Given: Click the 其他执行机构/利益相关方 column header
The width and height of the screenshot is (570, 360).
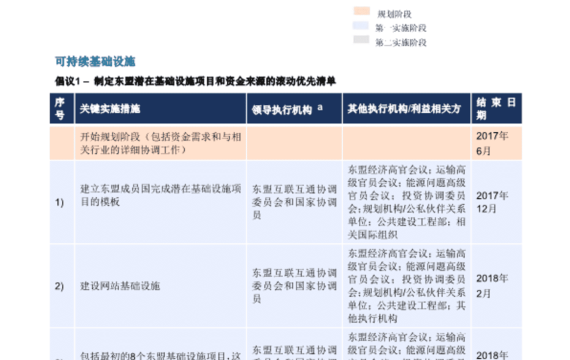Looking at the screenshot, I should tap(406, 108).
